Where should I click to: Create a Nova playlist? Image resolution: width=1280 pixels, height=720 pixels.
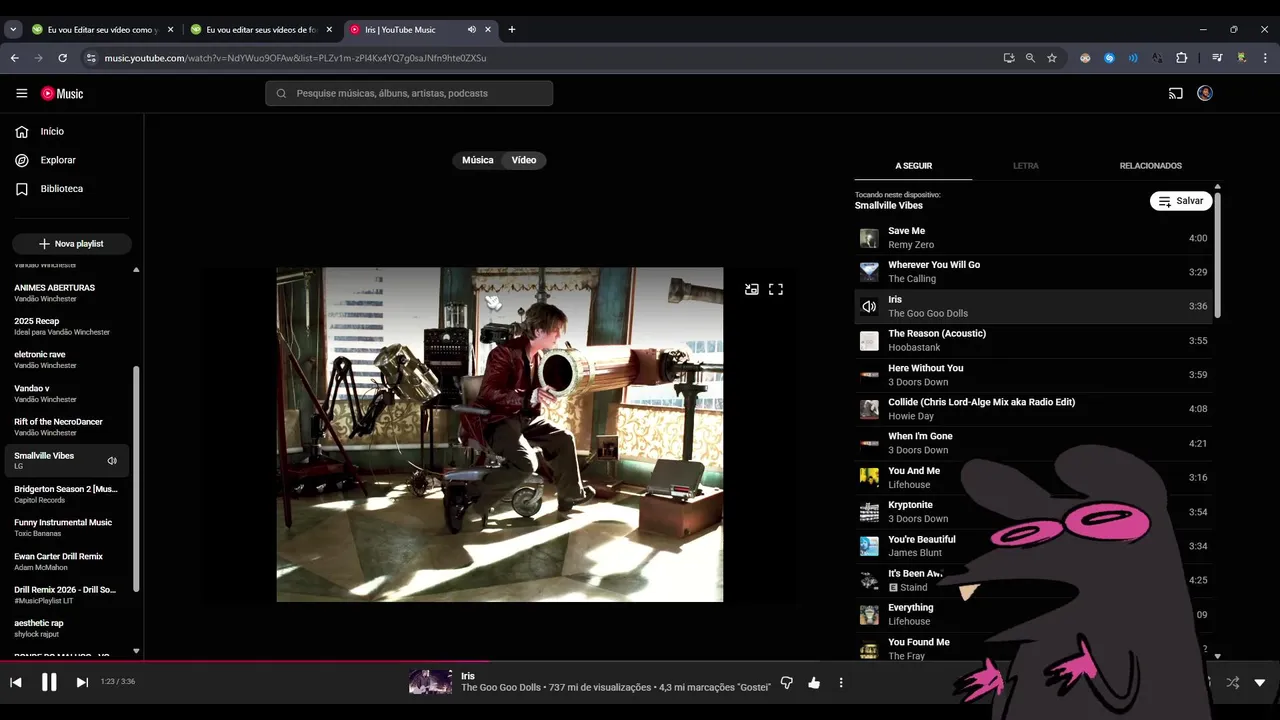tap(71, 244)
